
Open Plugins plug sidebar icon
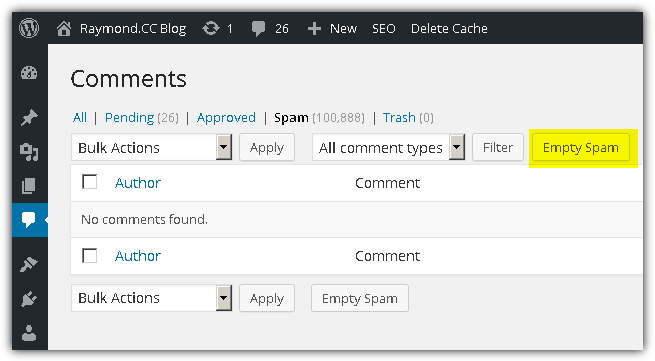pyautogui.click(x=29, y=299)
